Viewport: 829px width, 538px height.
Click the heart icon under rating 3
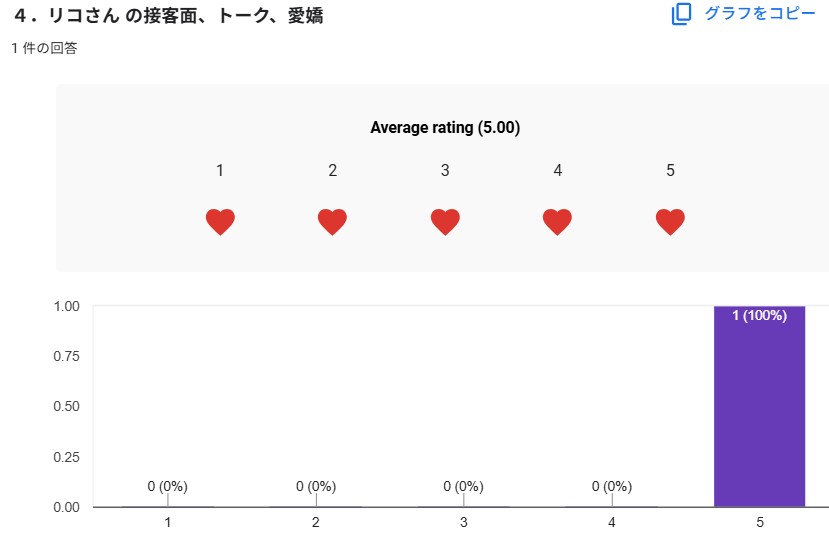click(x=445, y=222)
